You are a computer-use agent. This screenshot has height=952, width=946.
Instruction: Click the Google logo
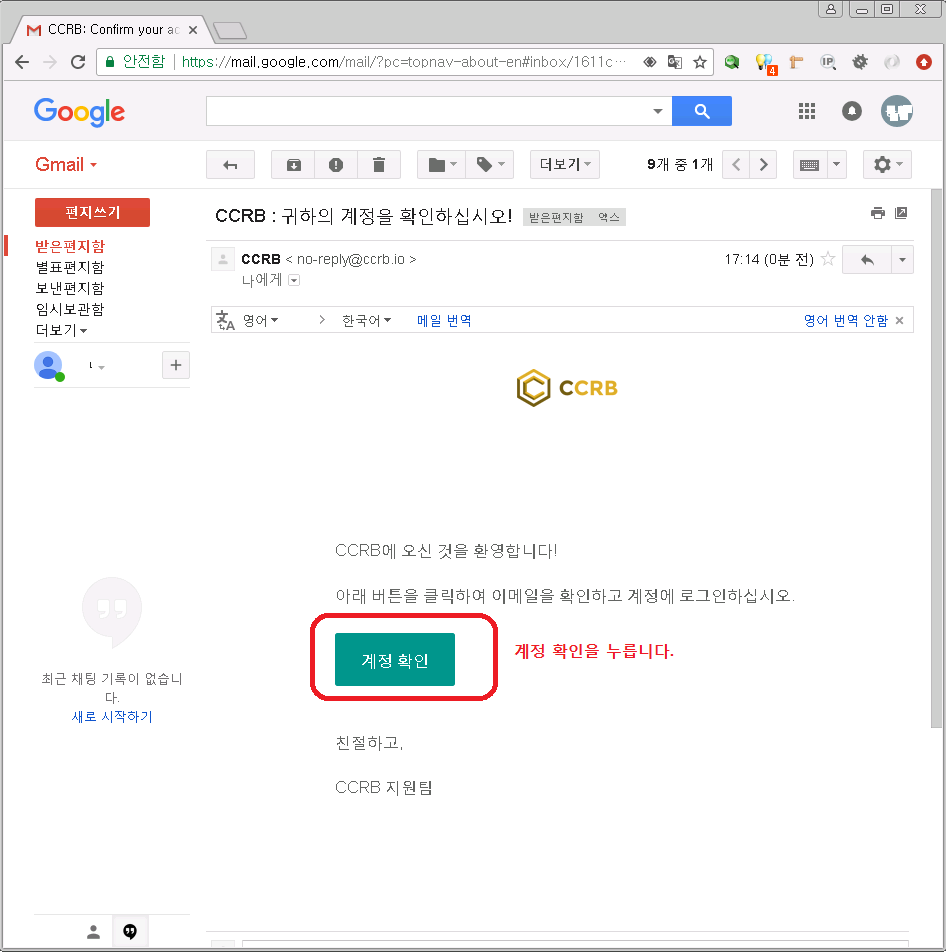pyautogui.click(x=80, y=112)
